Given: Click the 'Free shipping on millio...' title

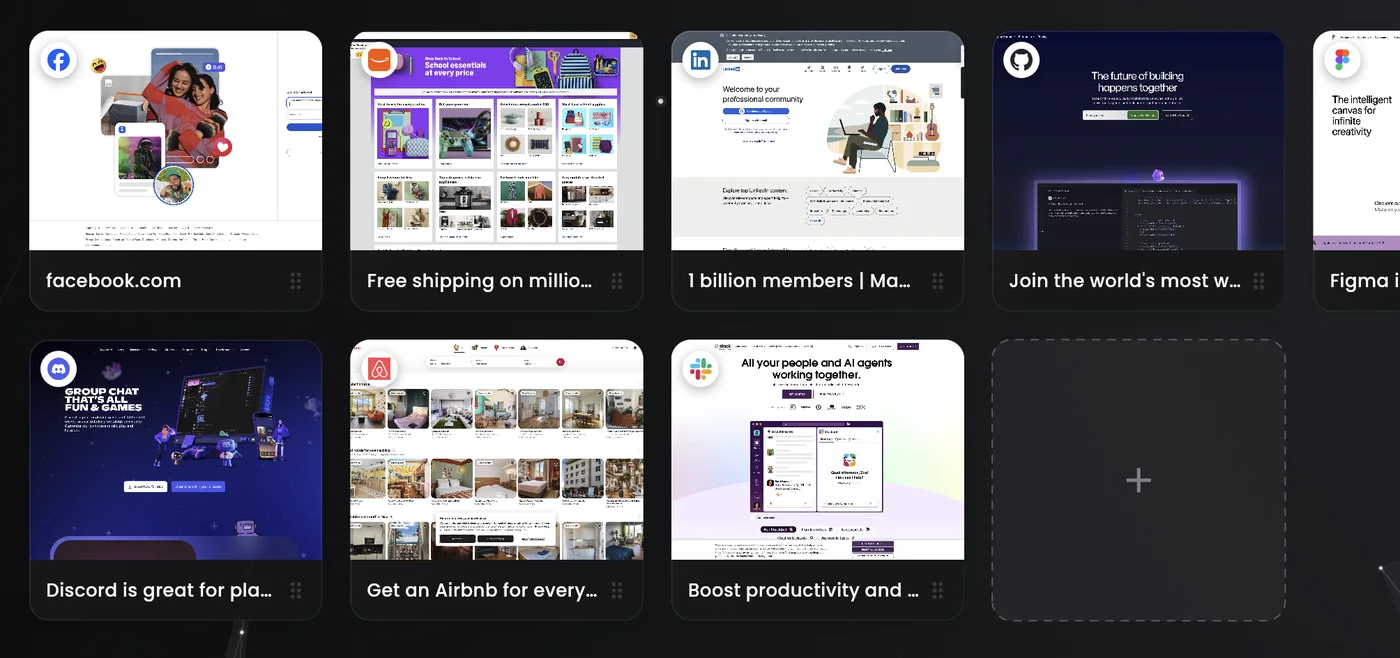Looking at the screenshot, I should tap(479, 281).
